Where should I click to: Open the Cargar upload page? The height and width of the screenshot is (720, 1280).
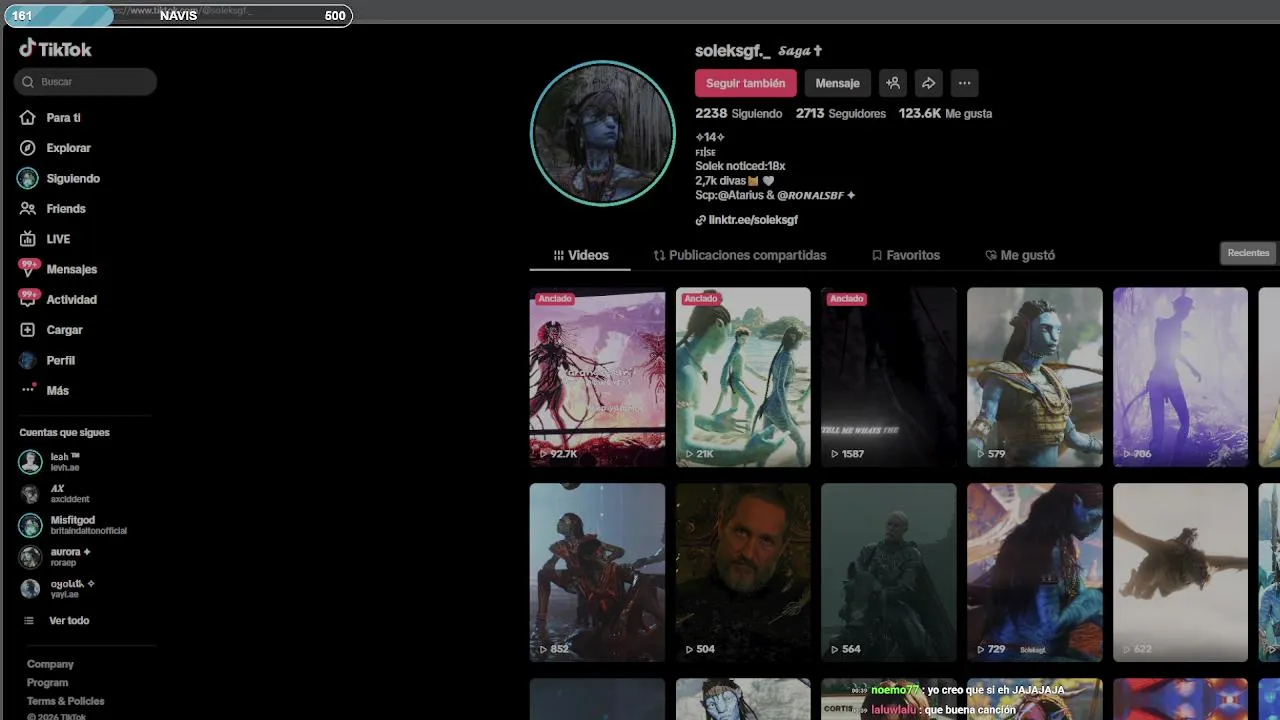click(x=64, y=330)
